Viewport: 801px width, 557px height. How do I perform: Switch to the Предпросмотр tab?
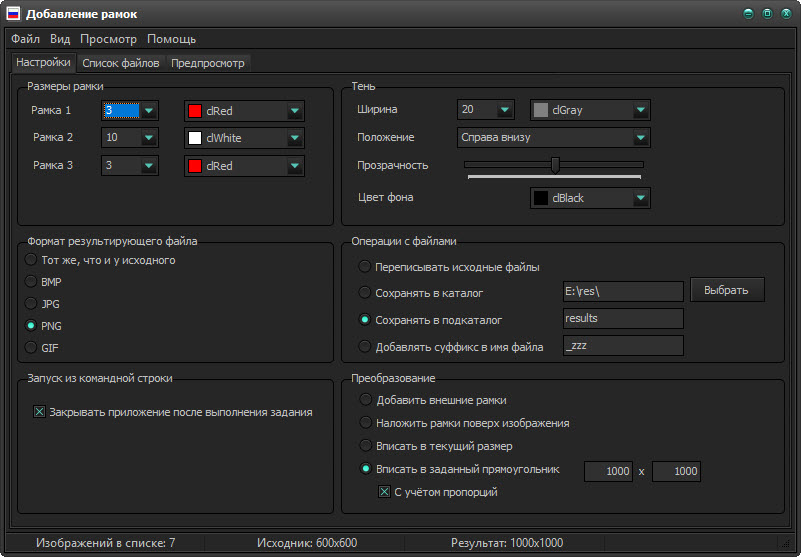(208, 63)
